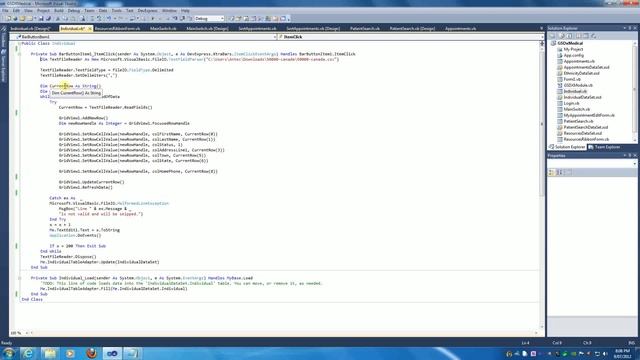The width and height of the screenshot is (640, 360).
Task: Select IndividualDataSet.xsd in Solution Explorer
Action: coord(582,98)
